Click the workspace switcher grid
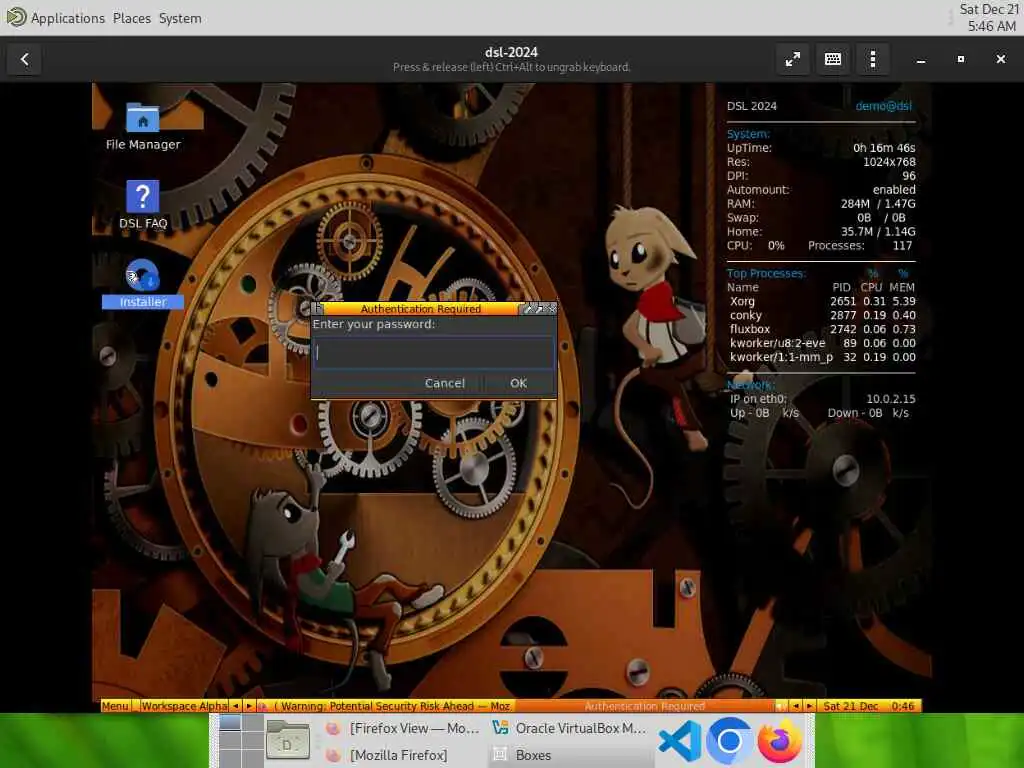This screenshot has height=768, width=1024. (241, 741)
